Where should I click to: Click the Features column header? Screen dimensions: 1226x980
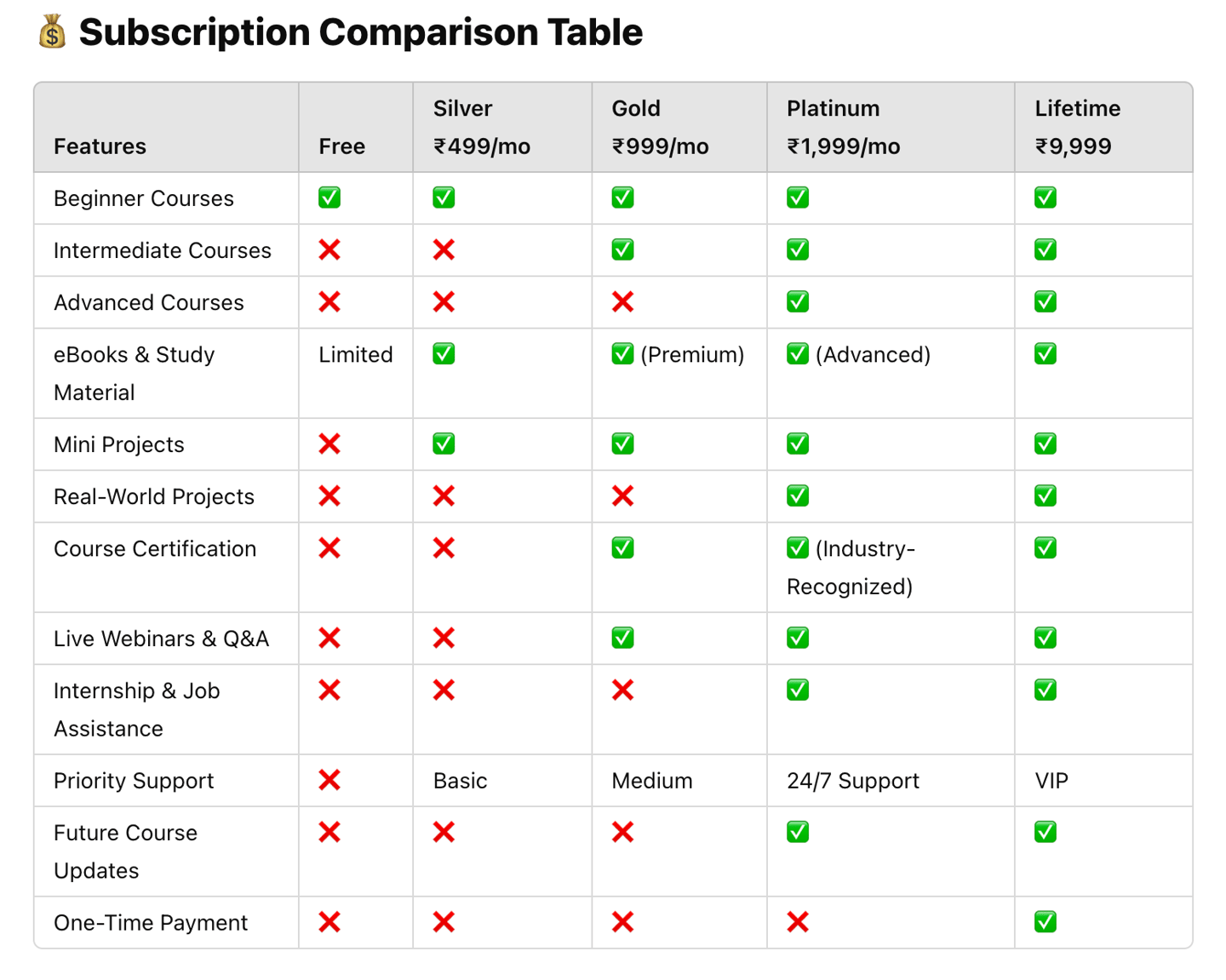tap(100, 146)
